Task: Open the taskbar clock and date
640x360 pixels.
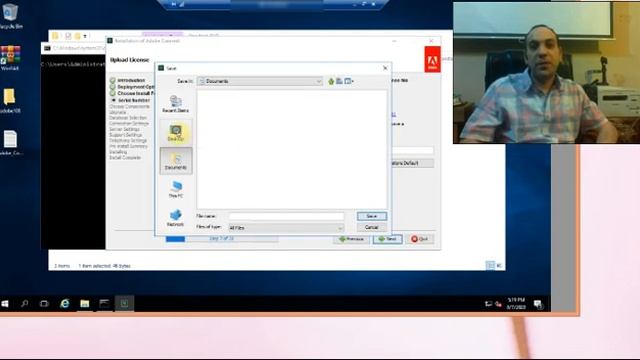Action: coord(516,303)
